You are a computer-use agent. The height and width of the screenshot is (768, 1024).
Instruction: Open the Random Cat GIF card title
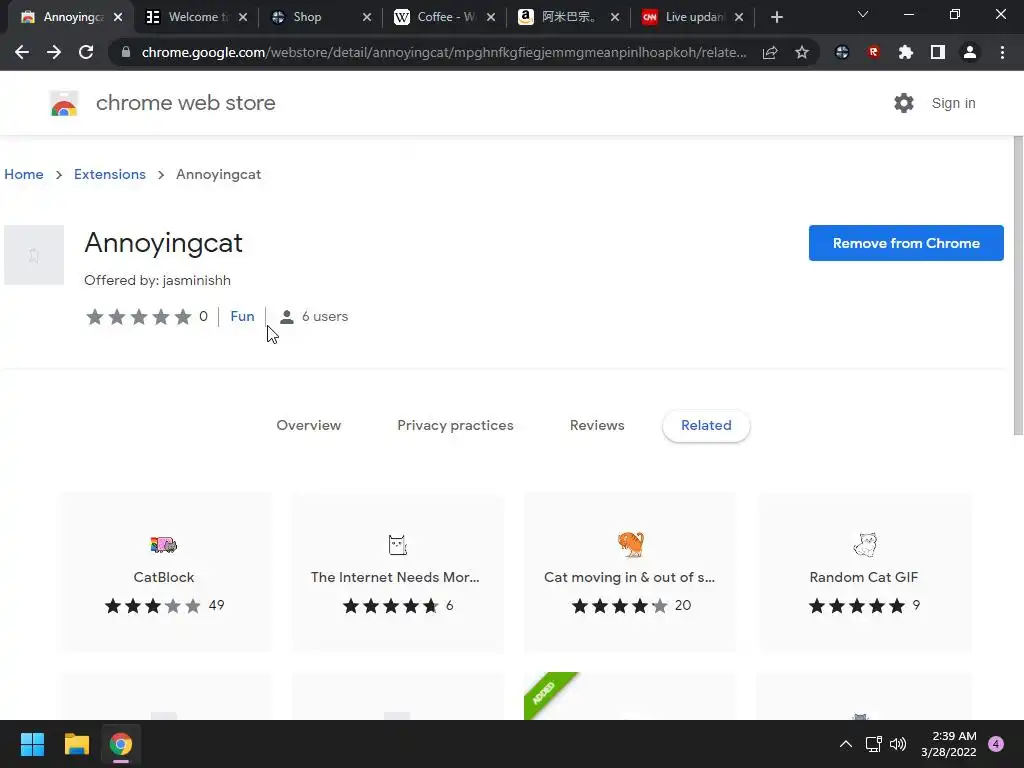pos(863,577)
